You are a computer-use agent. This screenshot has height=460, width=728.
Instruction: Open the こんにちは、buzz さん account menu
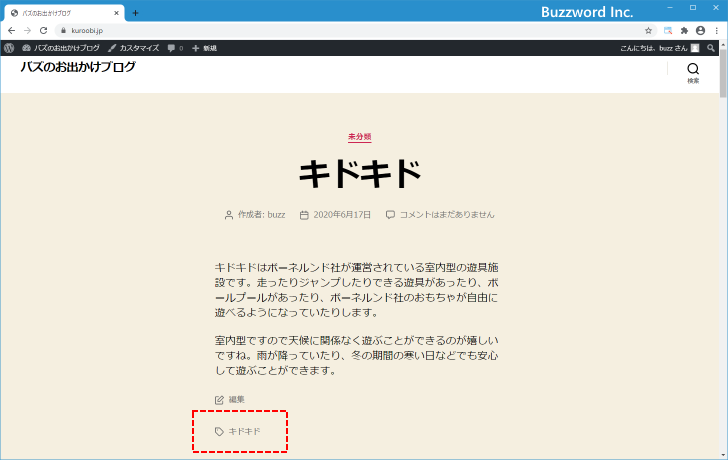659,48
